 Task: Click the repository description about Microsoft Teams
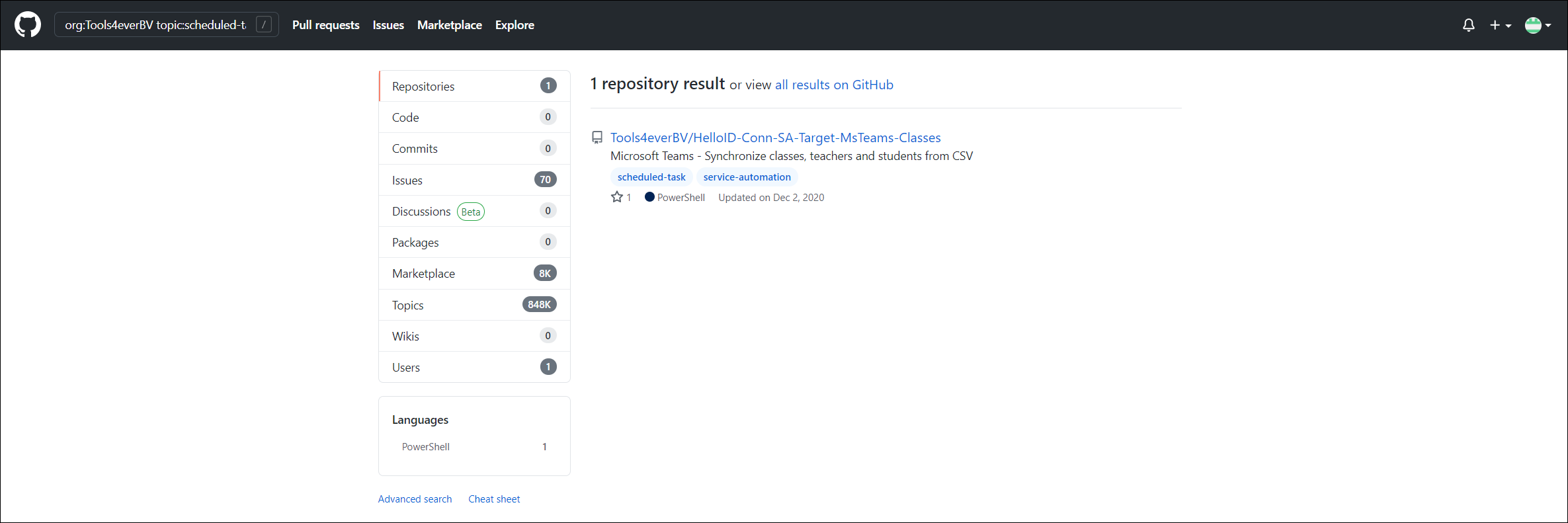click(x=792, y=156)
